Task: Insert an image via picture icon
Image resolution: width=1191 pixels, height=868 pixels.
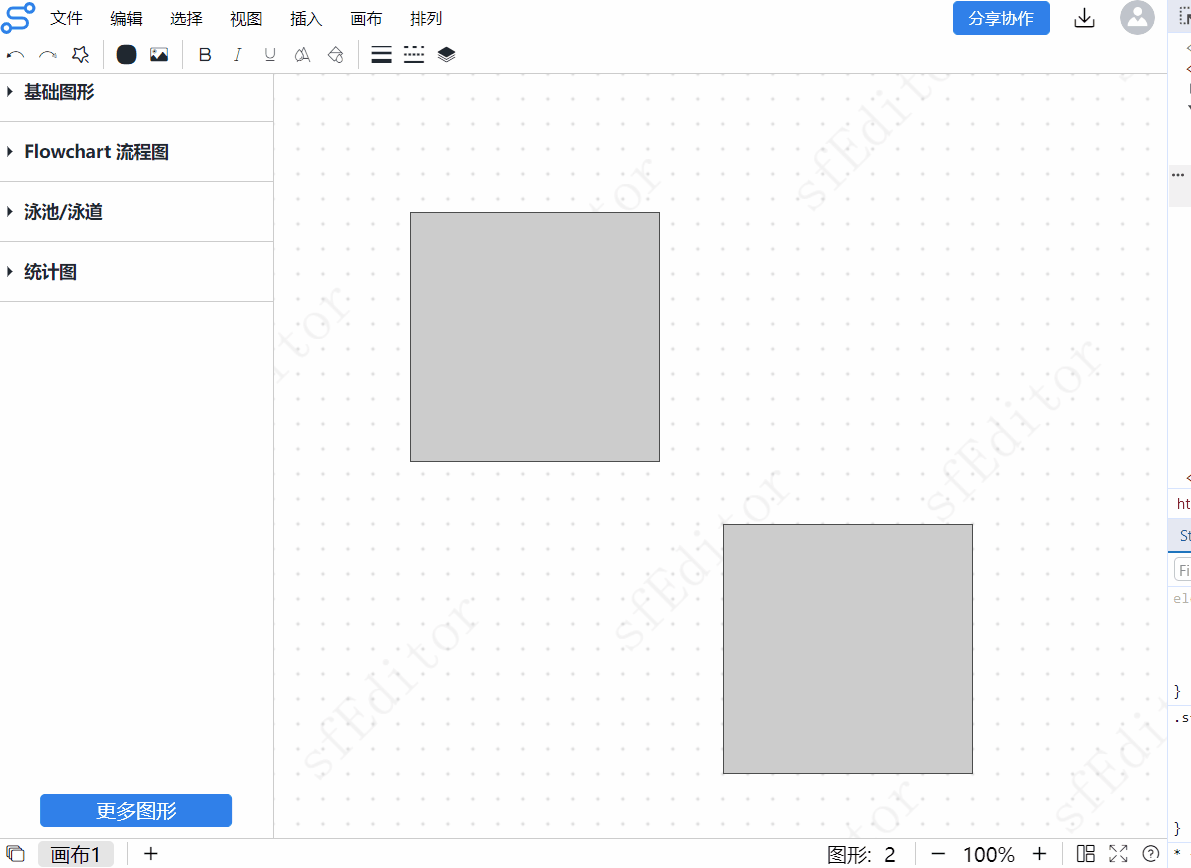Action: (x=159, y=55)
